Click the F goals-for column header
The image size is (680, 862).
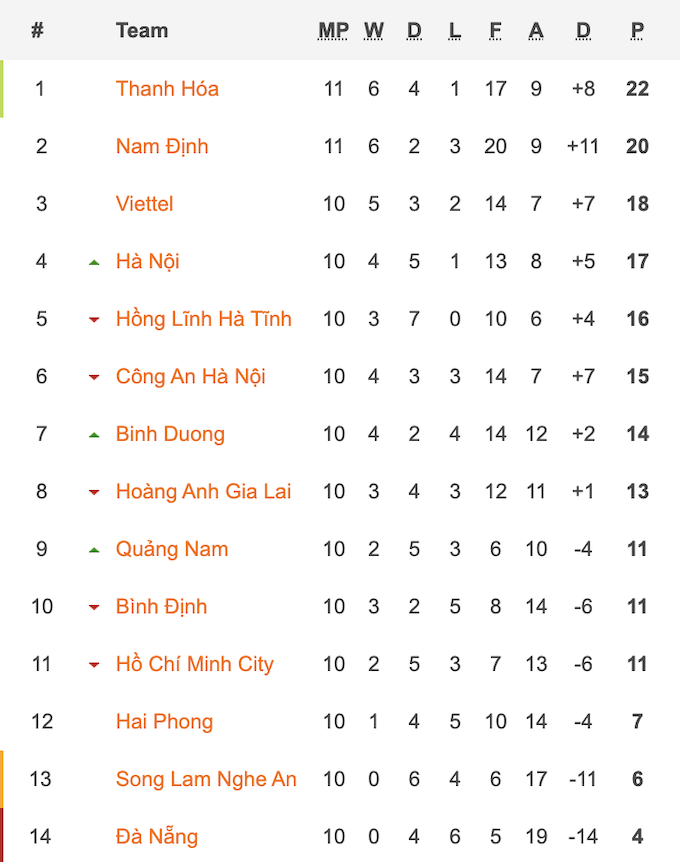click(495, 31)
